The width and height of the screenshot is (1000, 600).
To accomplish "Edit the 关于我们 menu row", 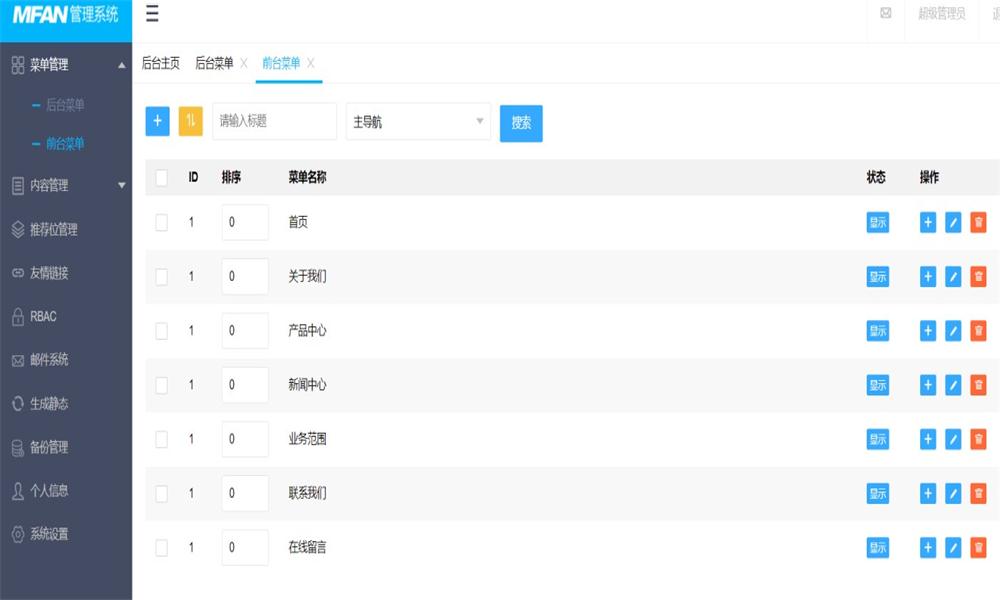I will point(953,277).
